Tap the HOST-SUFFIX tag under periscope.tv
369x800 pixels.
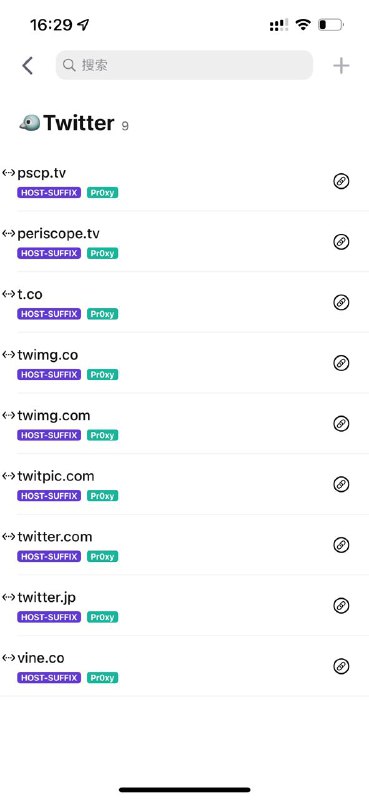[49, 254]
